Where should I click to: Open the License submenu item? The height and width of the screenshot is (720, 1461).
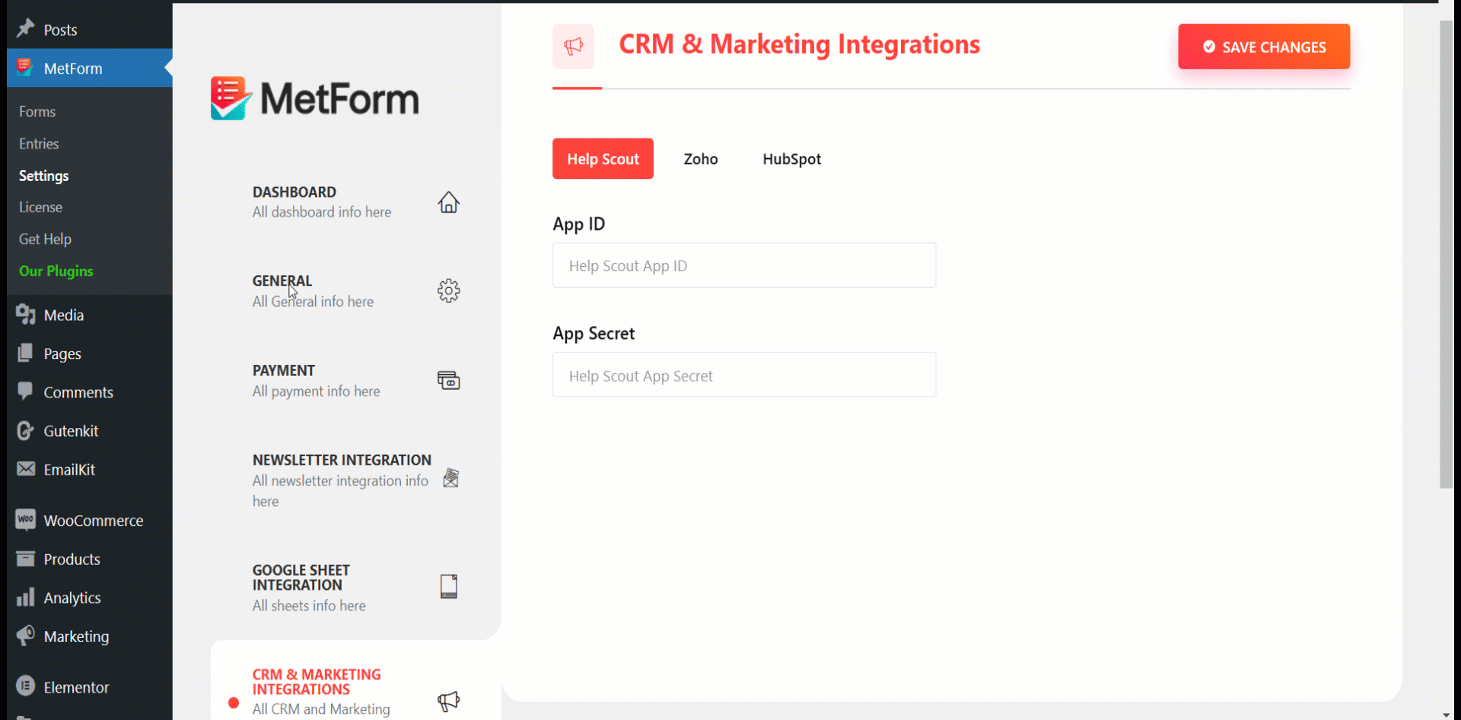[41, 208]
